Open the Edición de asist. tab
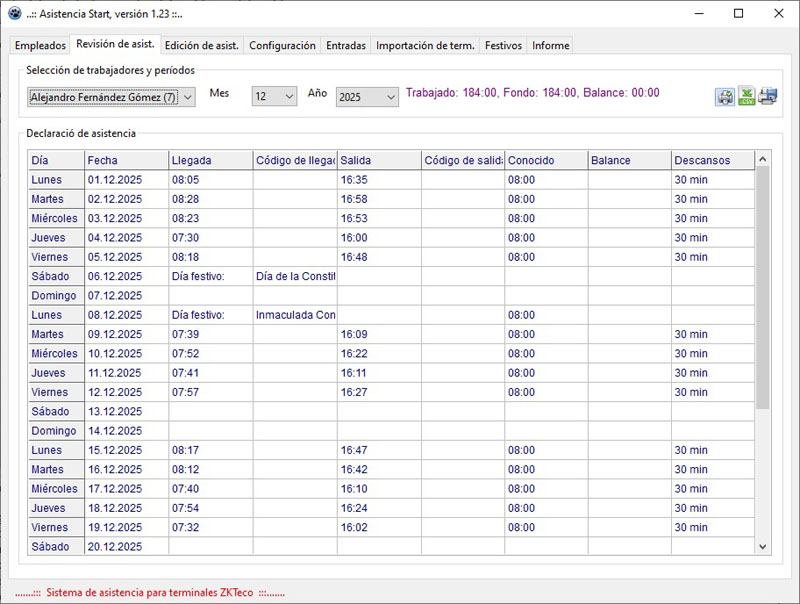 click(201, 45)
